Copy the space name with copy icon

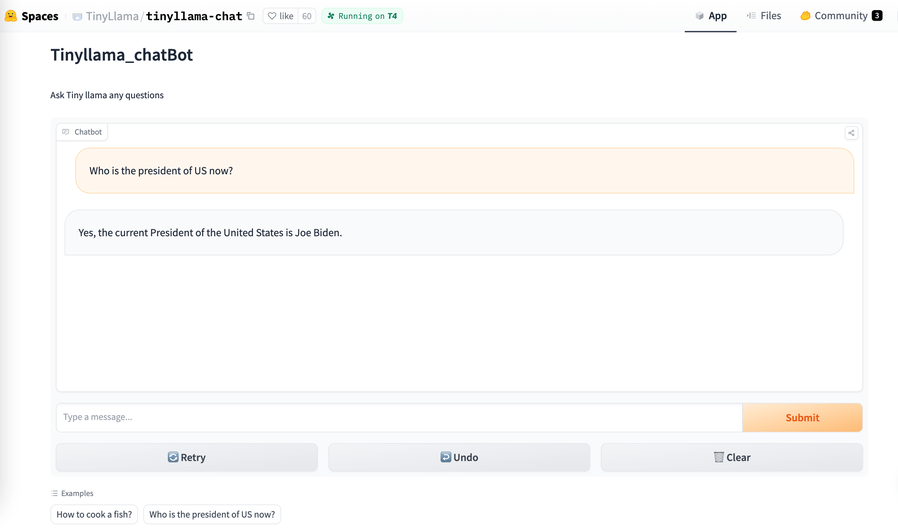pos(251,16)
